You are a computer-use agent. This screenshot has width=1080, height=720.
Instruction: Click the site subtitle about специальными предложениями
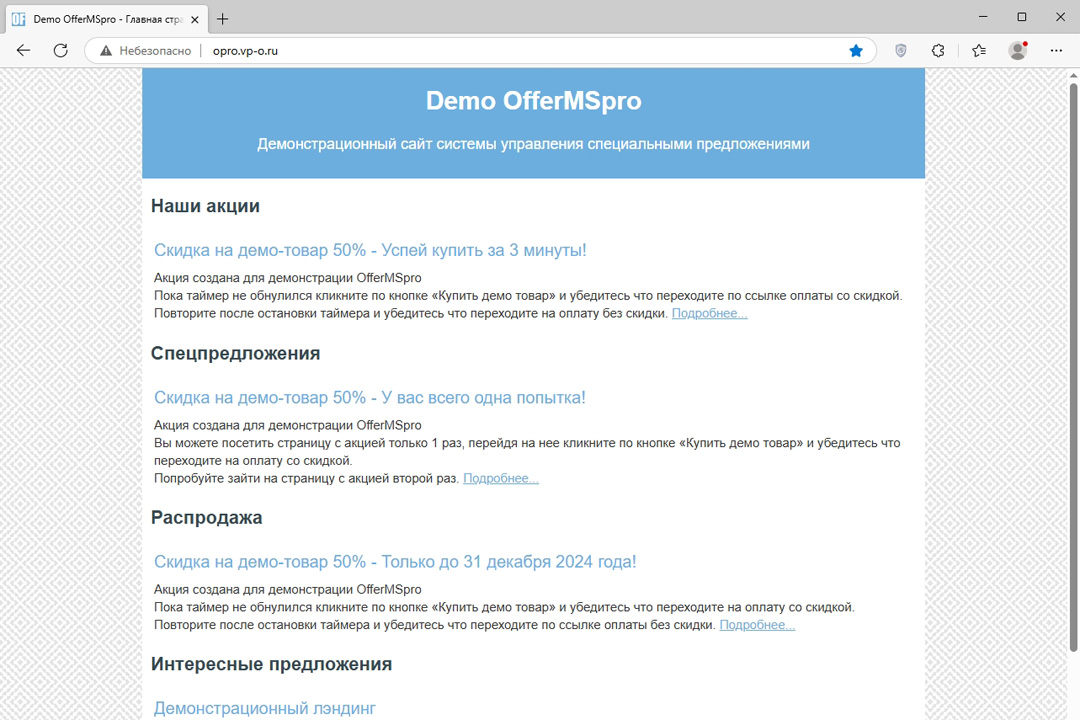pyautogui.click(x=534, y=144)
